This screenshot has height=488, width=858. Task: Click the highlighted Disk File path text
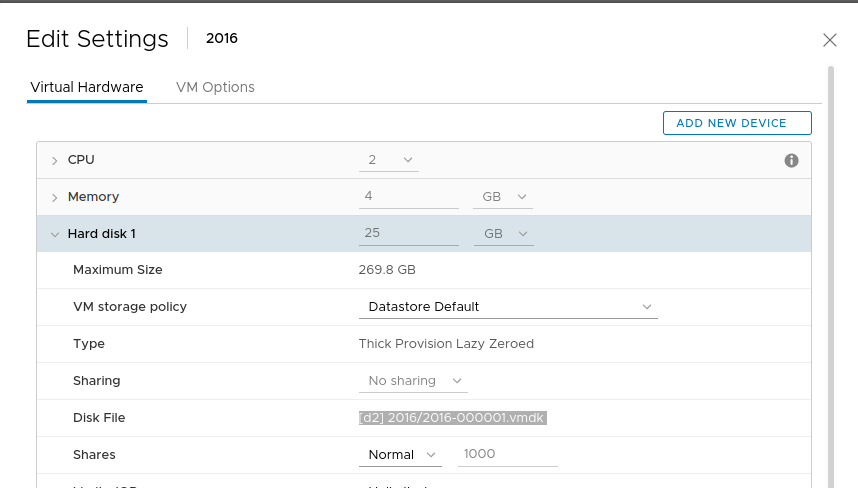[452, 418]
